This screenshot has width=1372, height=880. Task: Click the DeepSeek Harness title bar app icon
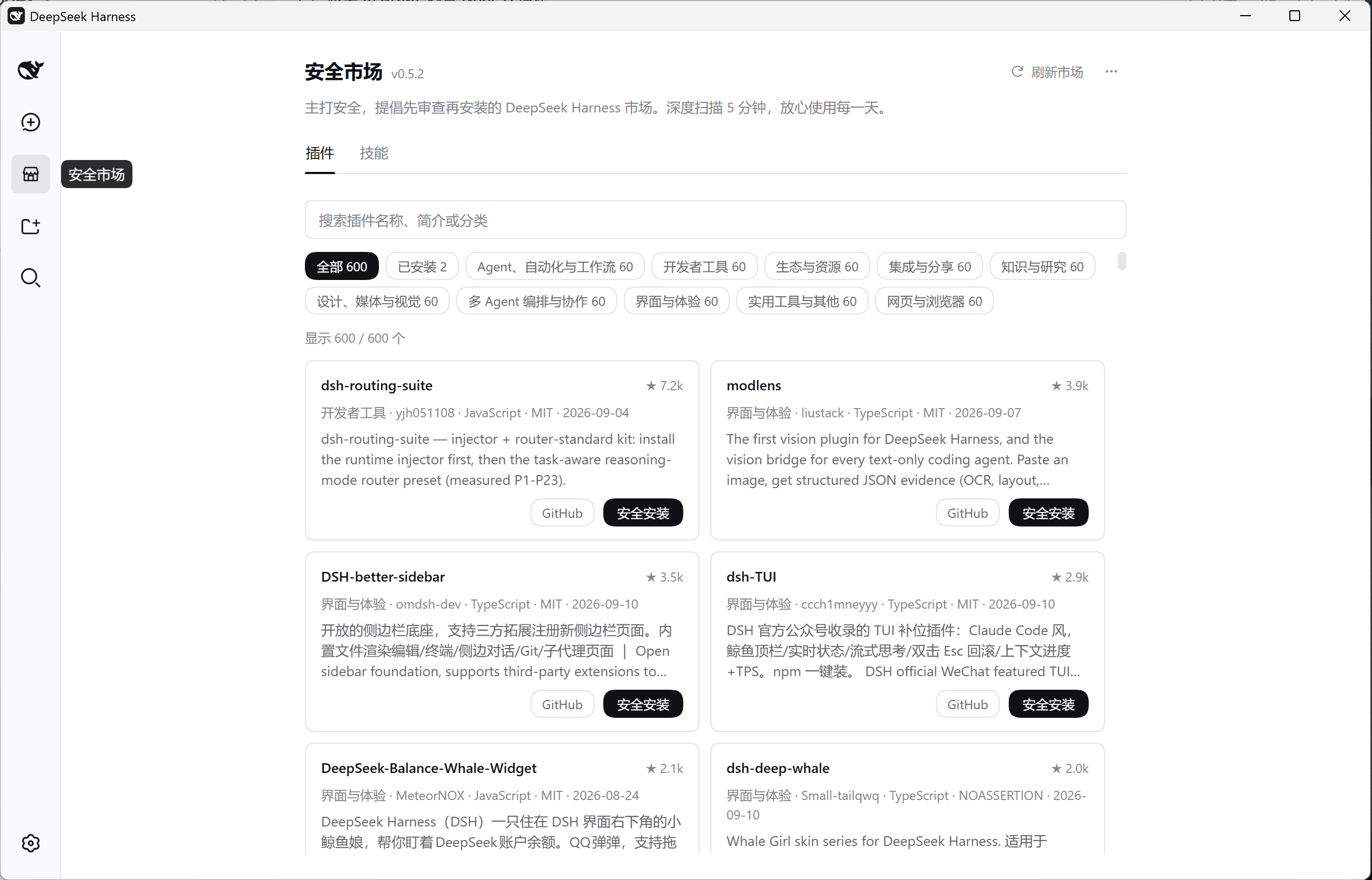[16, 16]
